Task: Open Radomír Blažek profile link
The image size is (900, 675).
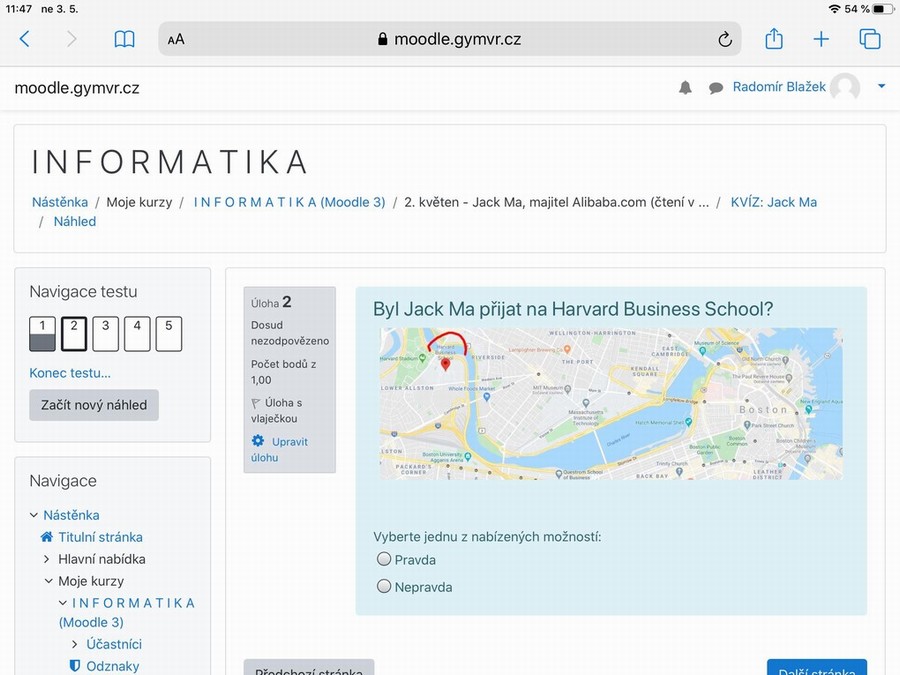Action: (x=779, y=87)
